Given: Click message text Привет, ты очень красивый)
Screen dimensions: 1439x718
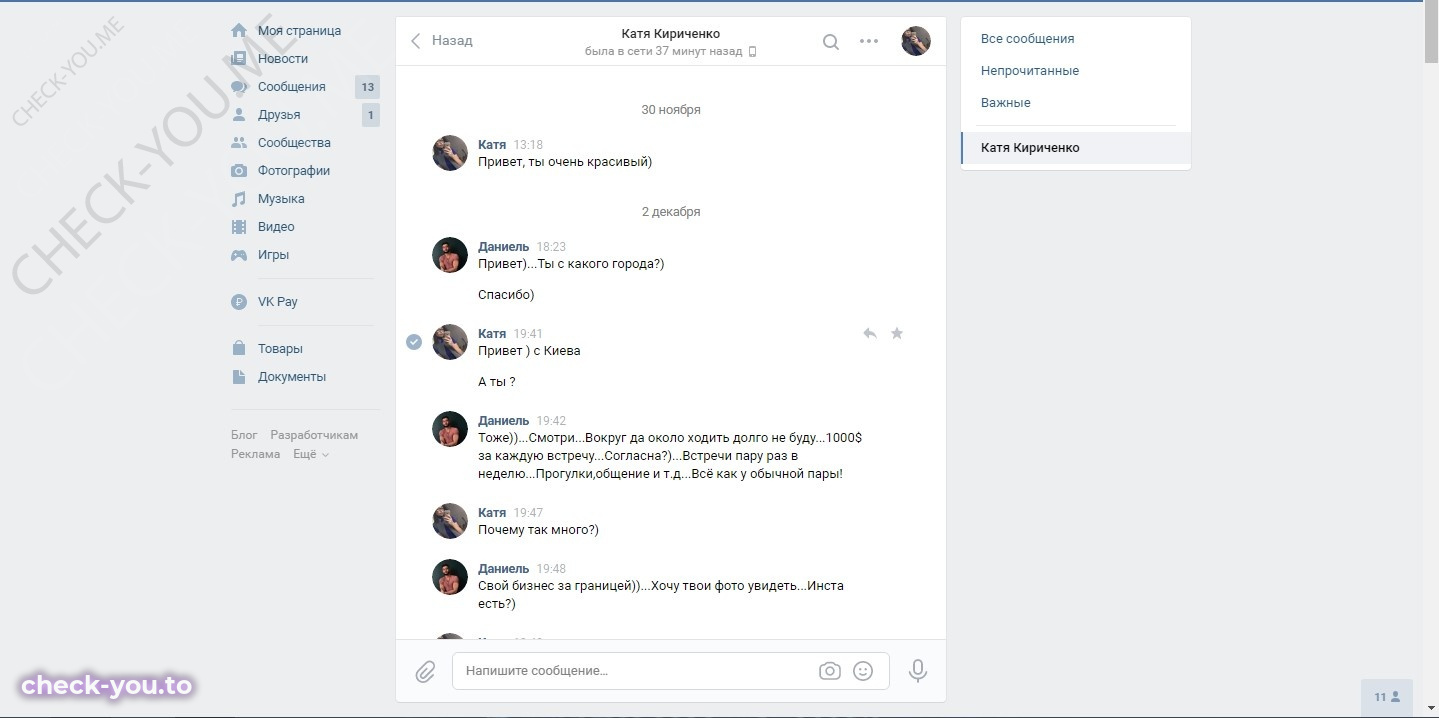Looking at the screenshot, I should [565, 162].
